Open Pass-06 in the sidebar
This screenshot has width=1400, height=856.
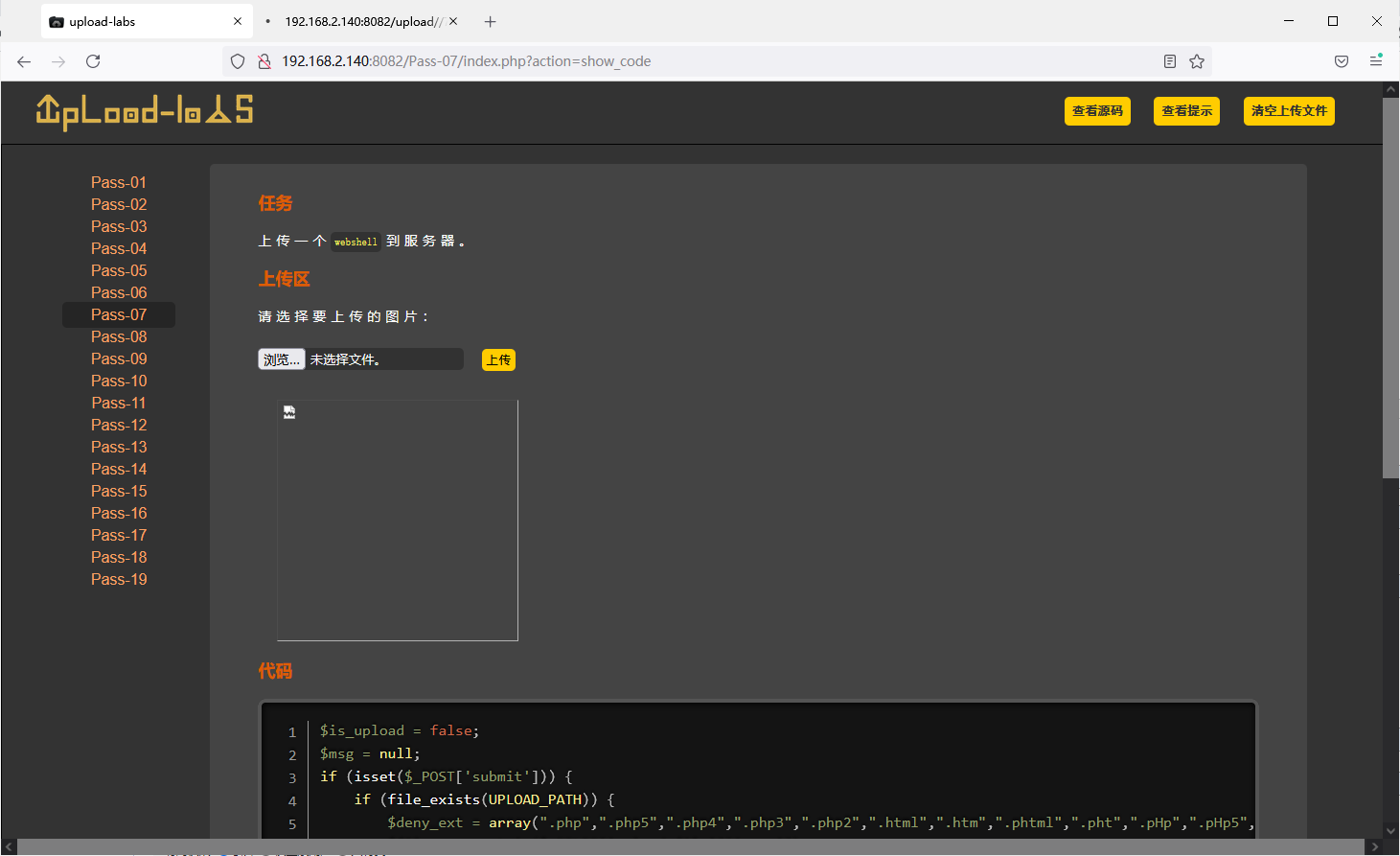pos(119,292)
